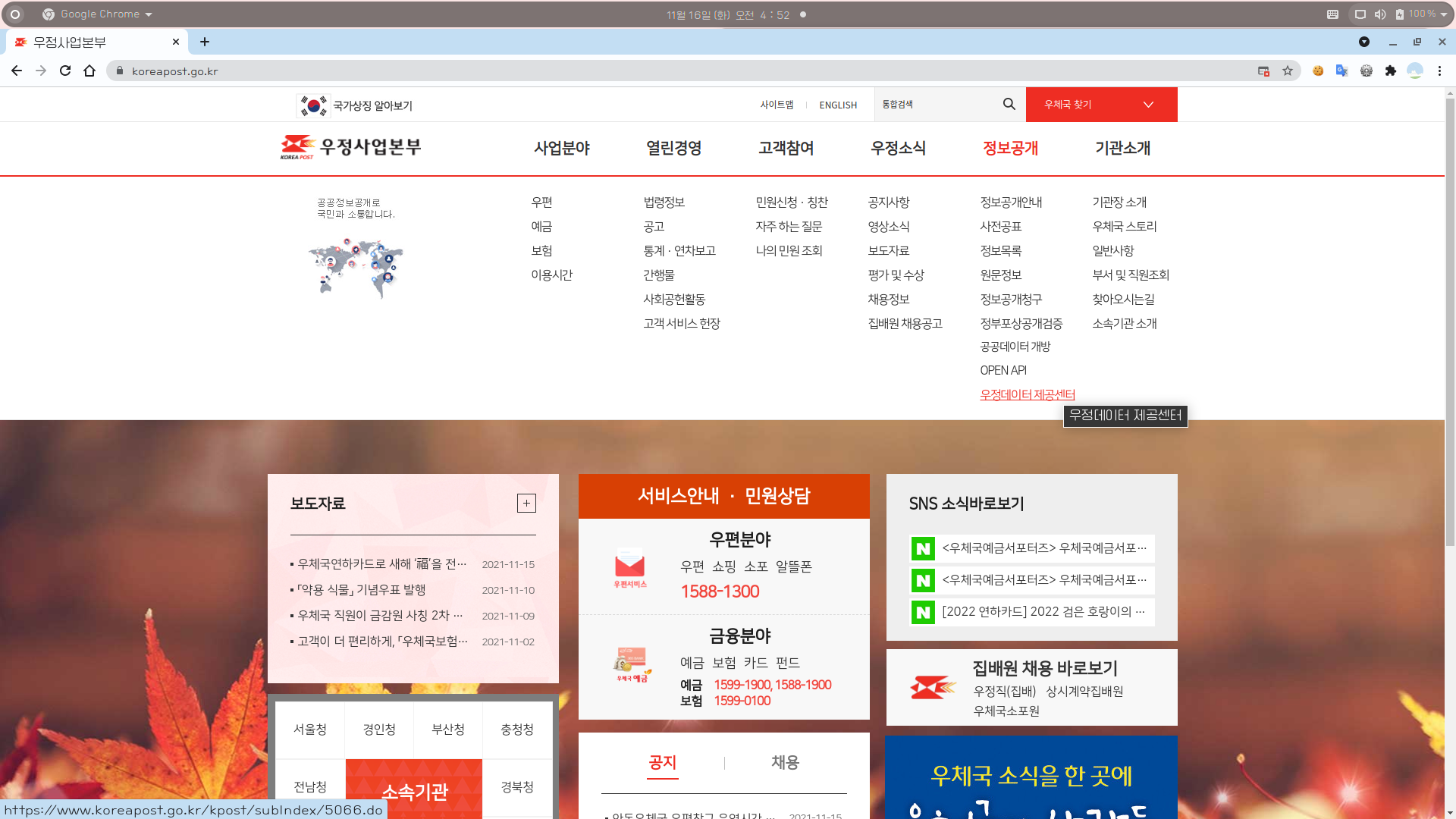
Task: Switch to the 채용 tab
Action: click(x=785, y=762)
